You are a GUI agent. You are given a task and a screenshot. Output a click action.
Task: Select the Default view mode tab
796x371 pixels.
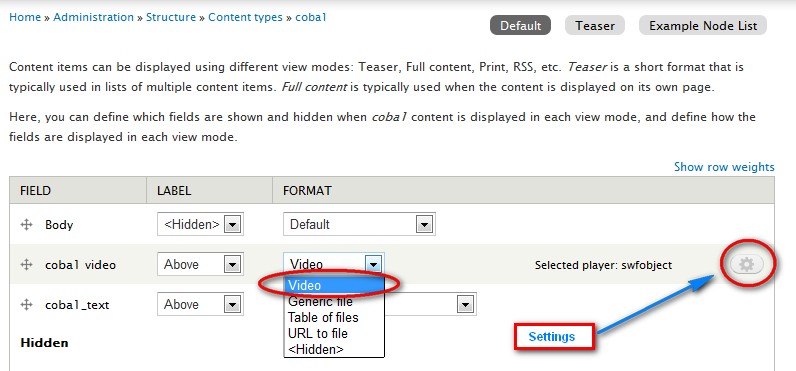520,25
